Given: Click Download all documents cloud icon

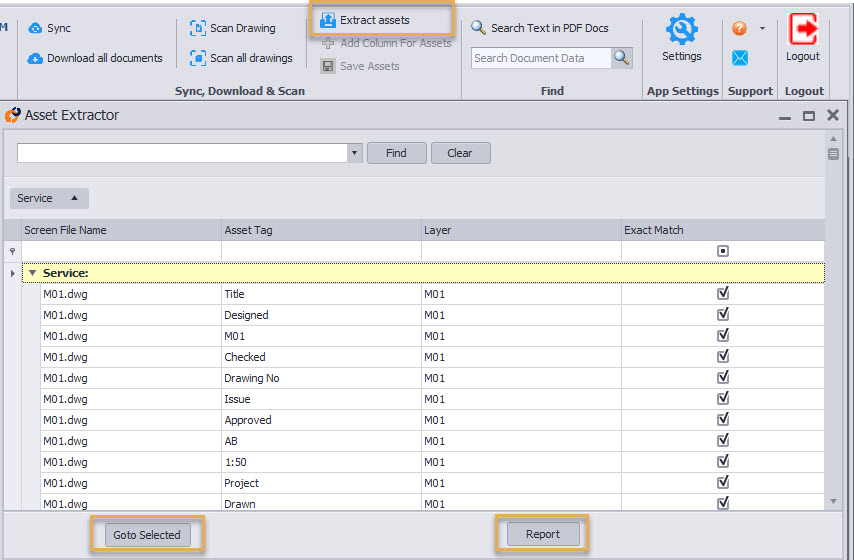Looking at the screenshot, I should click(x=35, y=58).
